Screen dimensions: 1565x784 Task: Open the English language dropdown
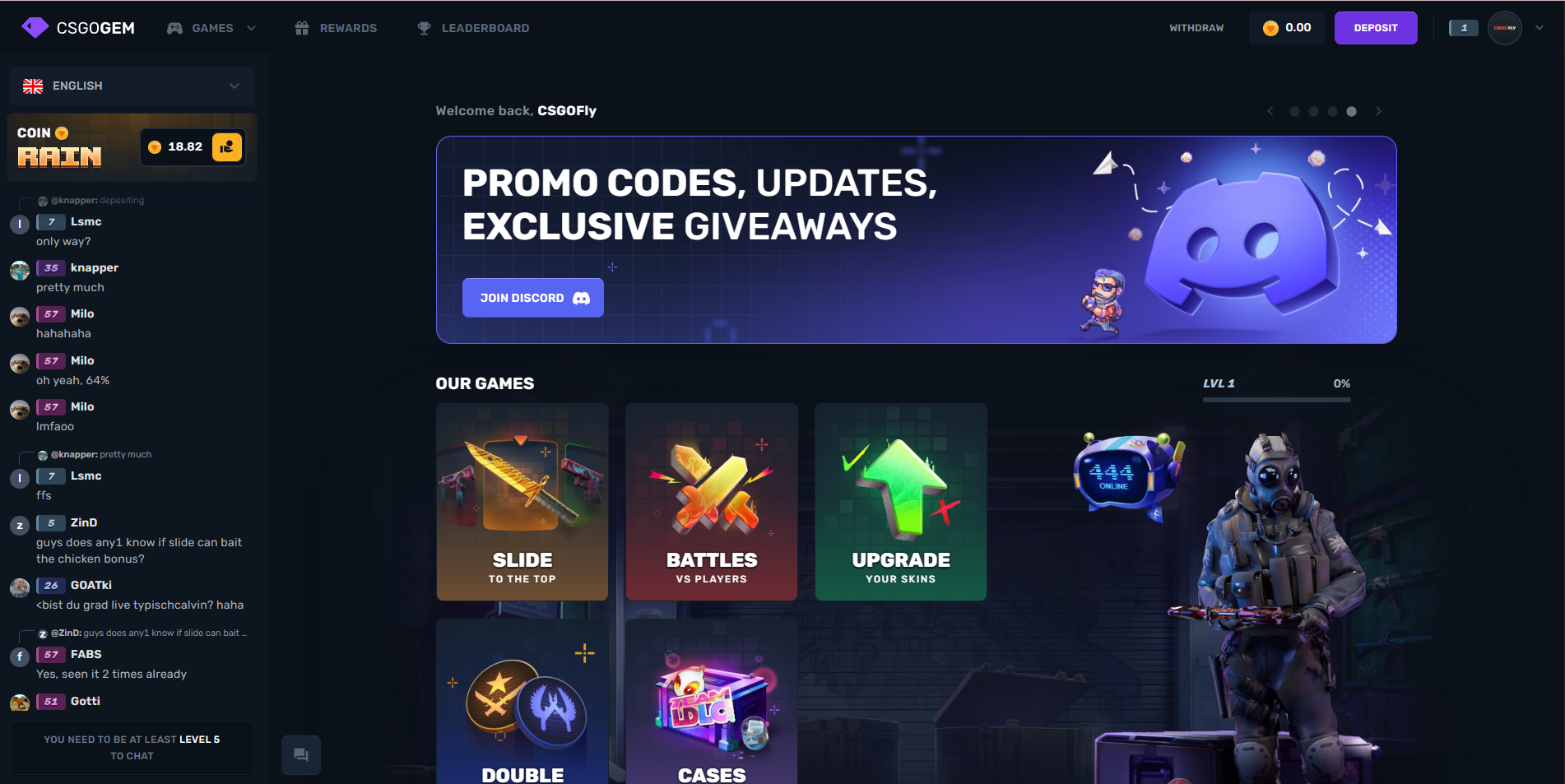pyautogui.click(x=132, y=86)
